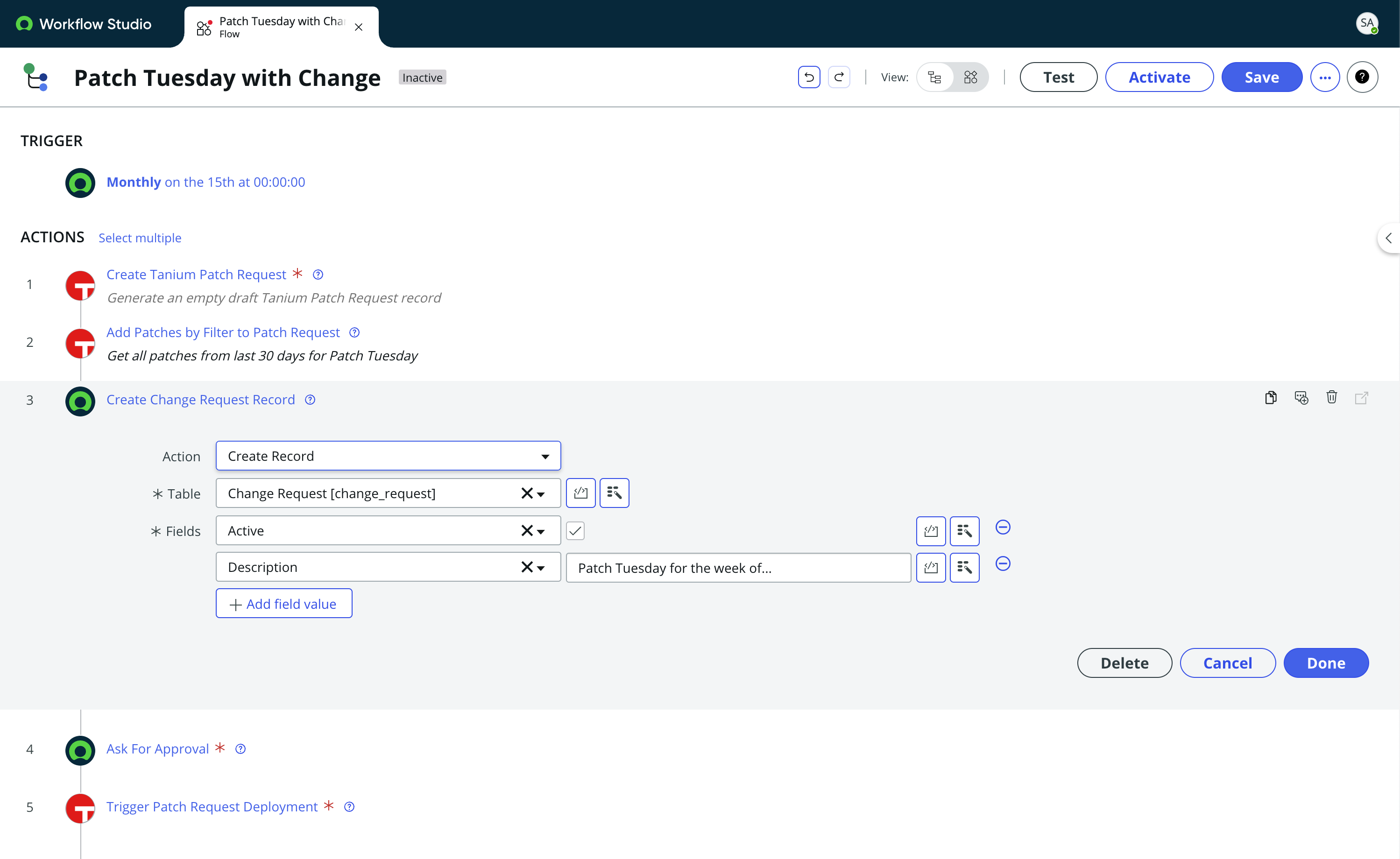1400x859 pixels.
Task: Toggle scripting for the Table field
Action: click(580, 493)
